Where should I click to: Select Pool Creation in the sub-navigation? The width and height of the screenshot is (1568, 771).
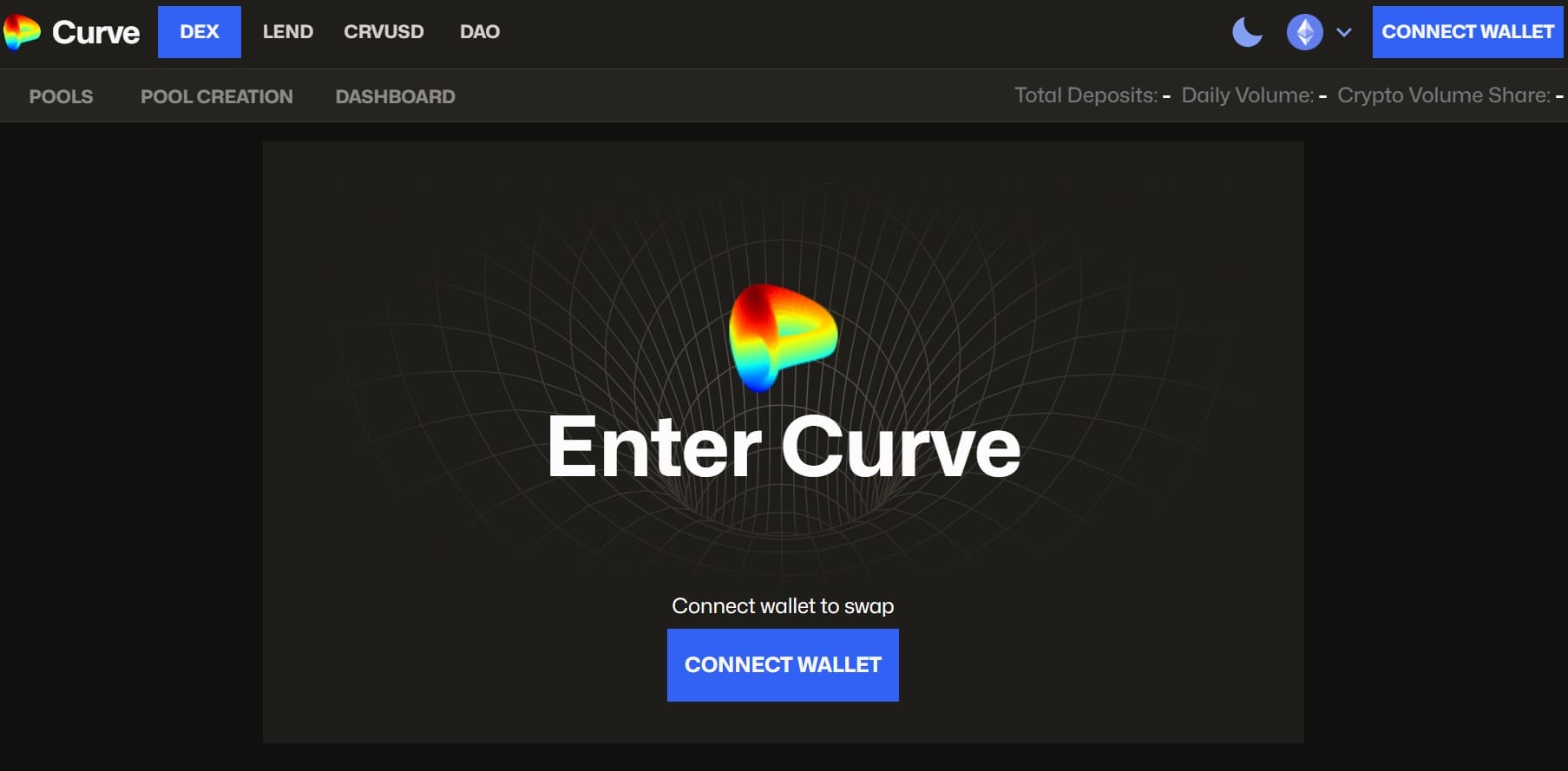pyautogui.click(x=216, y=96)
